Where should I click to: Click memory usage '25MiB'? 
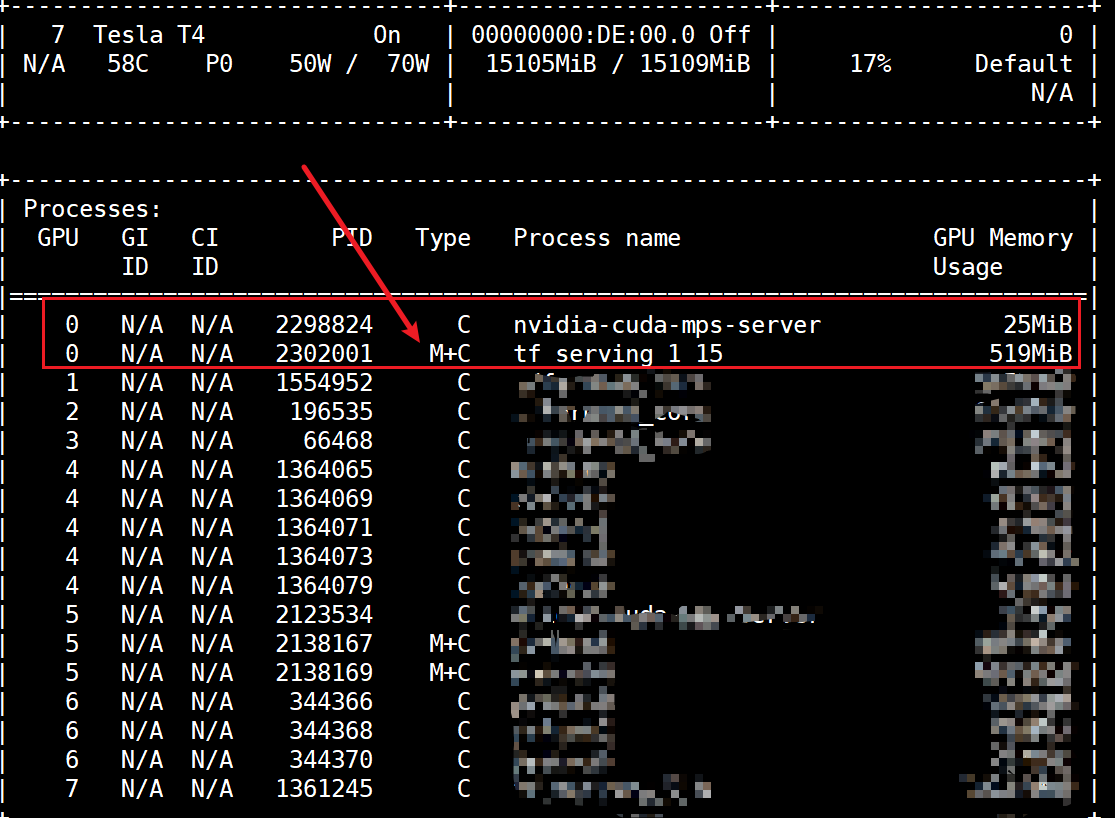1037,325
